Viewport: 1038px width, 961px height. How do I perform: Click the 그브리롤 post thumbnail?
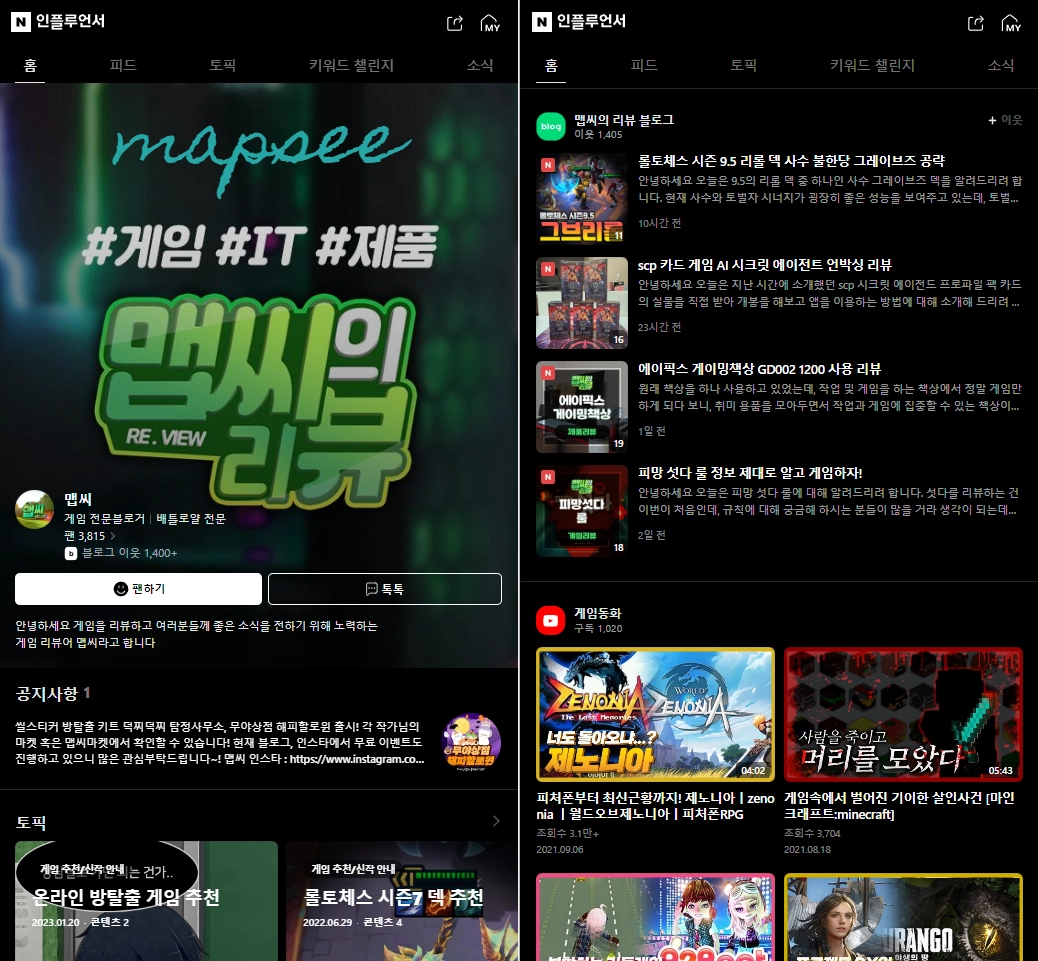[x=582, y=199]
